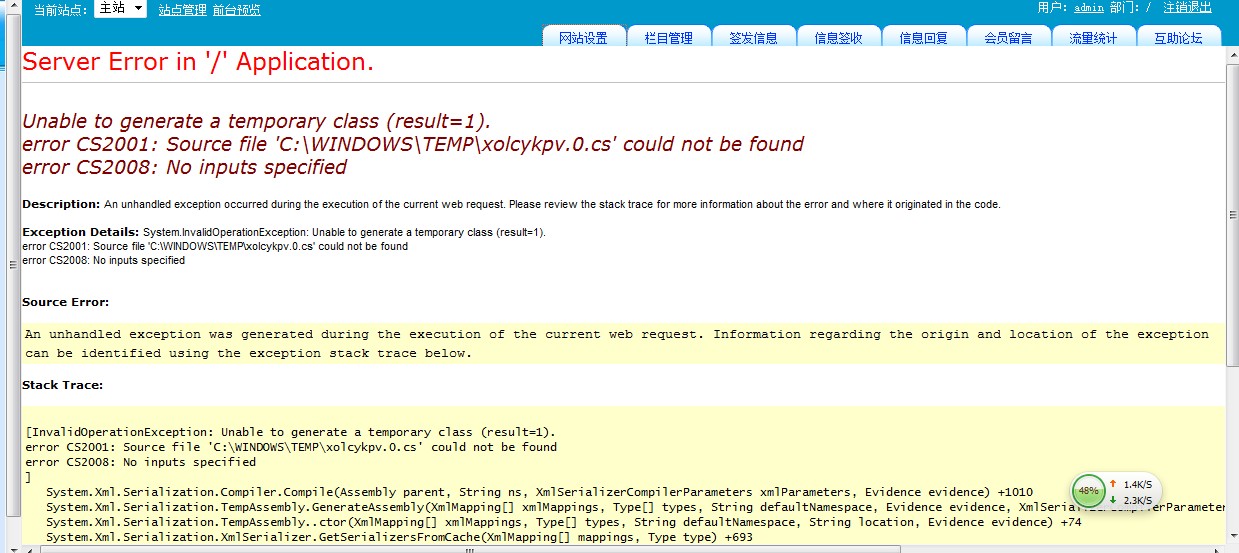
Task: Go to the 信息签收 tab
Action: pyautogui.click(x=839, y=38)
